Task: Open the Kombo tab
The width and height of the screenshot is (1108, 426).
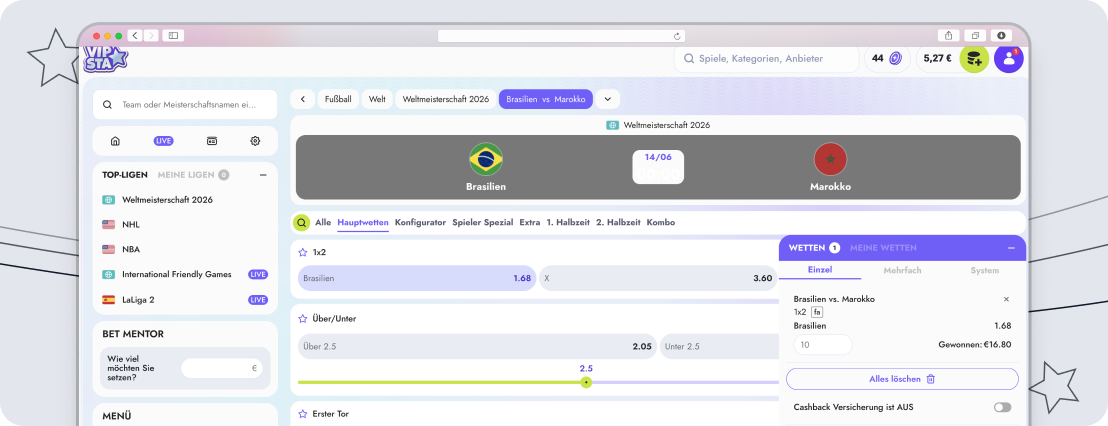Action: (x=661, y=223)
